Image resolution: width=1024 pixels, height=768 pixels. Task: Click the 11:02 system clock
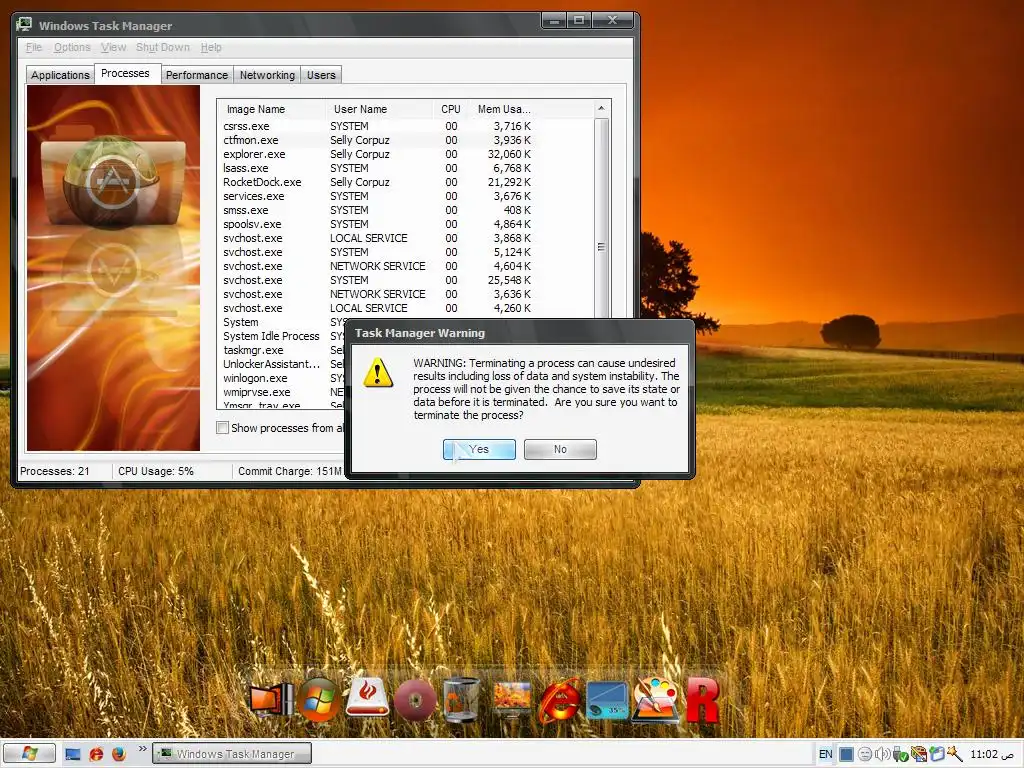click(991, 754)
